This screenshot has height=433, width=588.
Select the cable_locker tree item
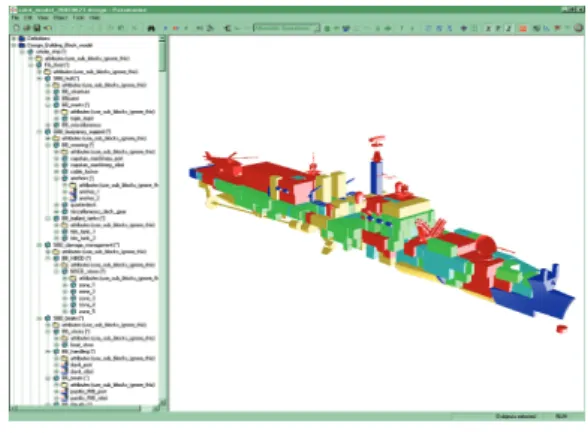(x=84, y=172)
